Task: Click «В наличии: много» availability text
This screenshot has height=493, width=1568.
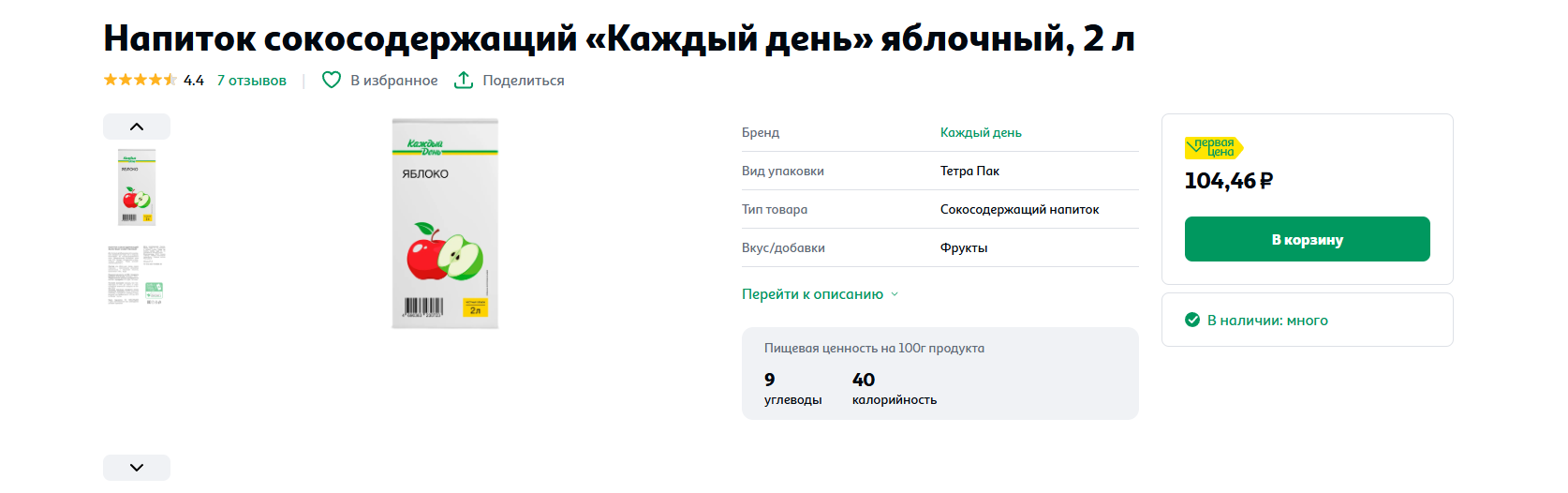Action: (1267, 321)
